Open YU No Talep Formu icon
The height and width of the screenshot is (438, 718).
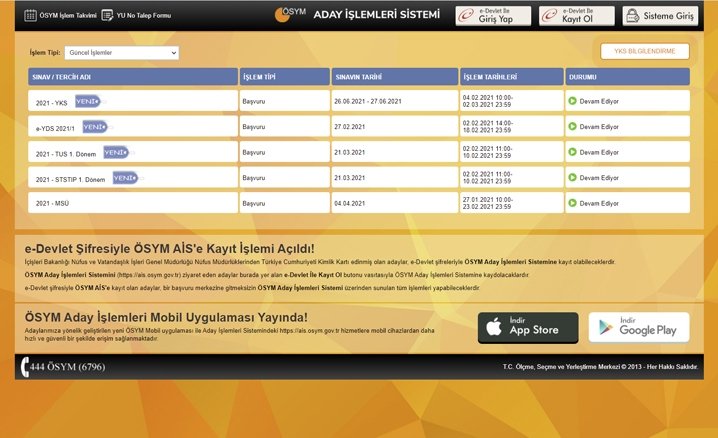tap(107, 16)
